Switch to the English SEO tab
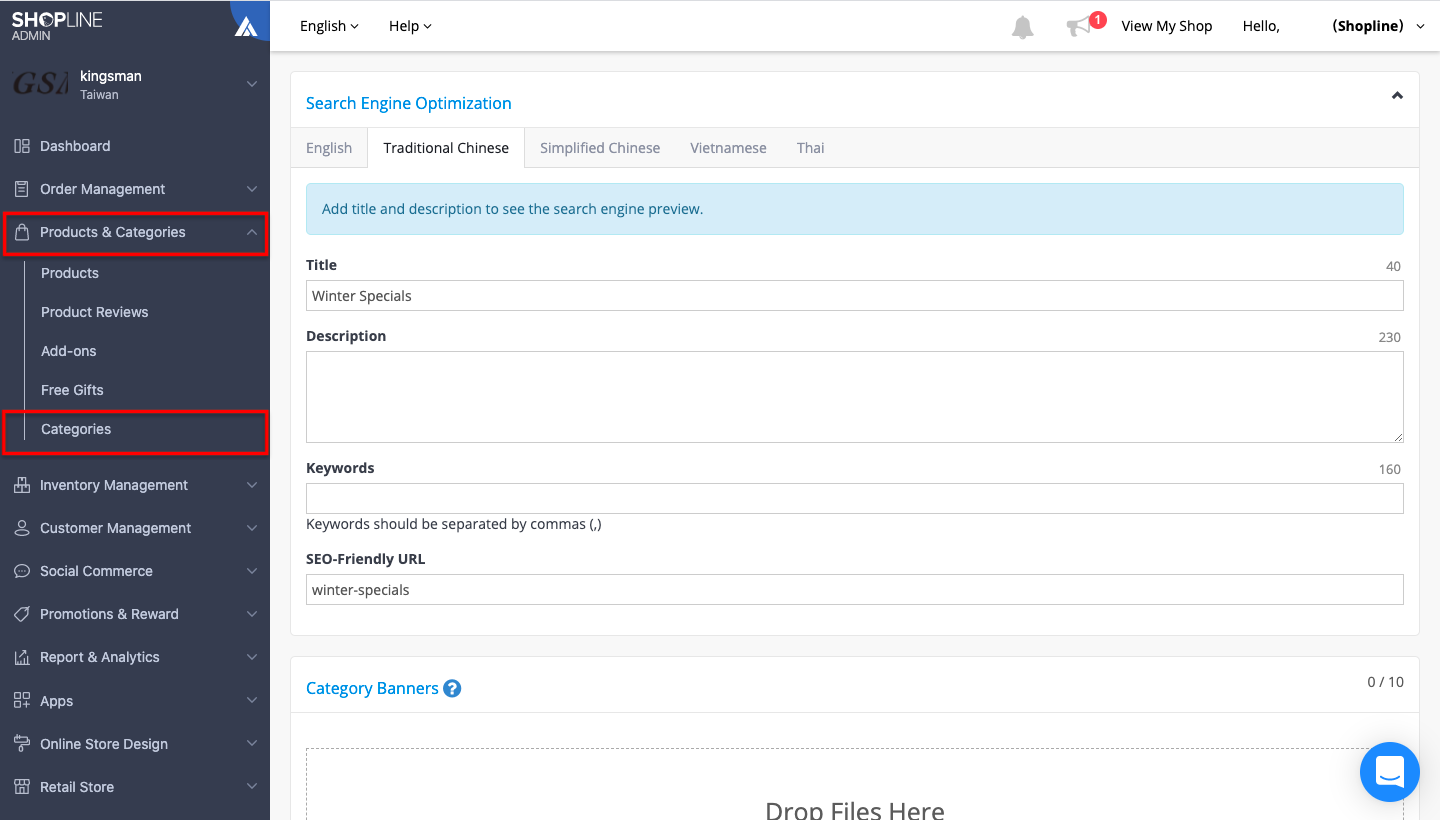This screenshot has height=820, width=1440. coord(329,148)
